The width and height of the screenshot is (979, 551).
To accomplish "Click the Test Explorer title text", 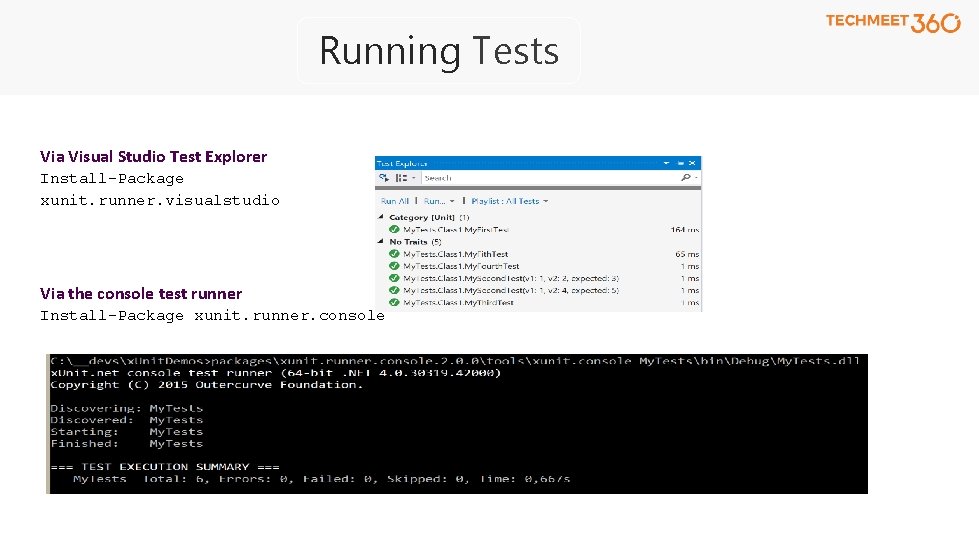I will pos(402,163).
